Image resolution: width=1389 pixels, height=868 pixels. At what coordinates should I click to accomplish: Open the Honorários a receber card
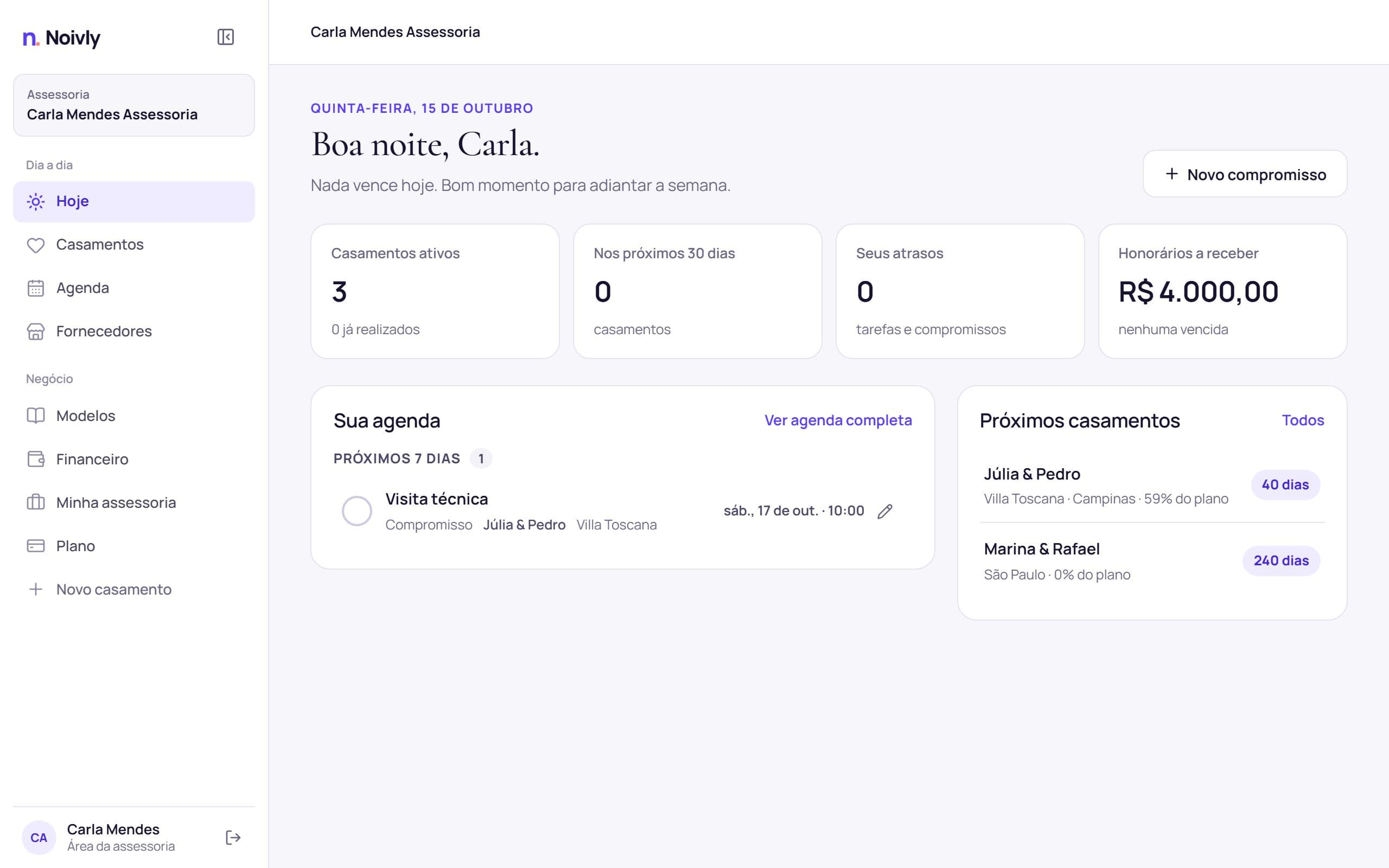(1222, 292)
